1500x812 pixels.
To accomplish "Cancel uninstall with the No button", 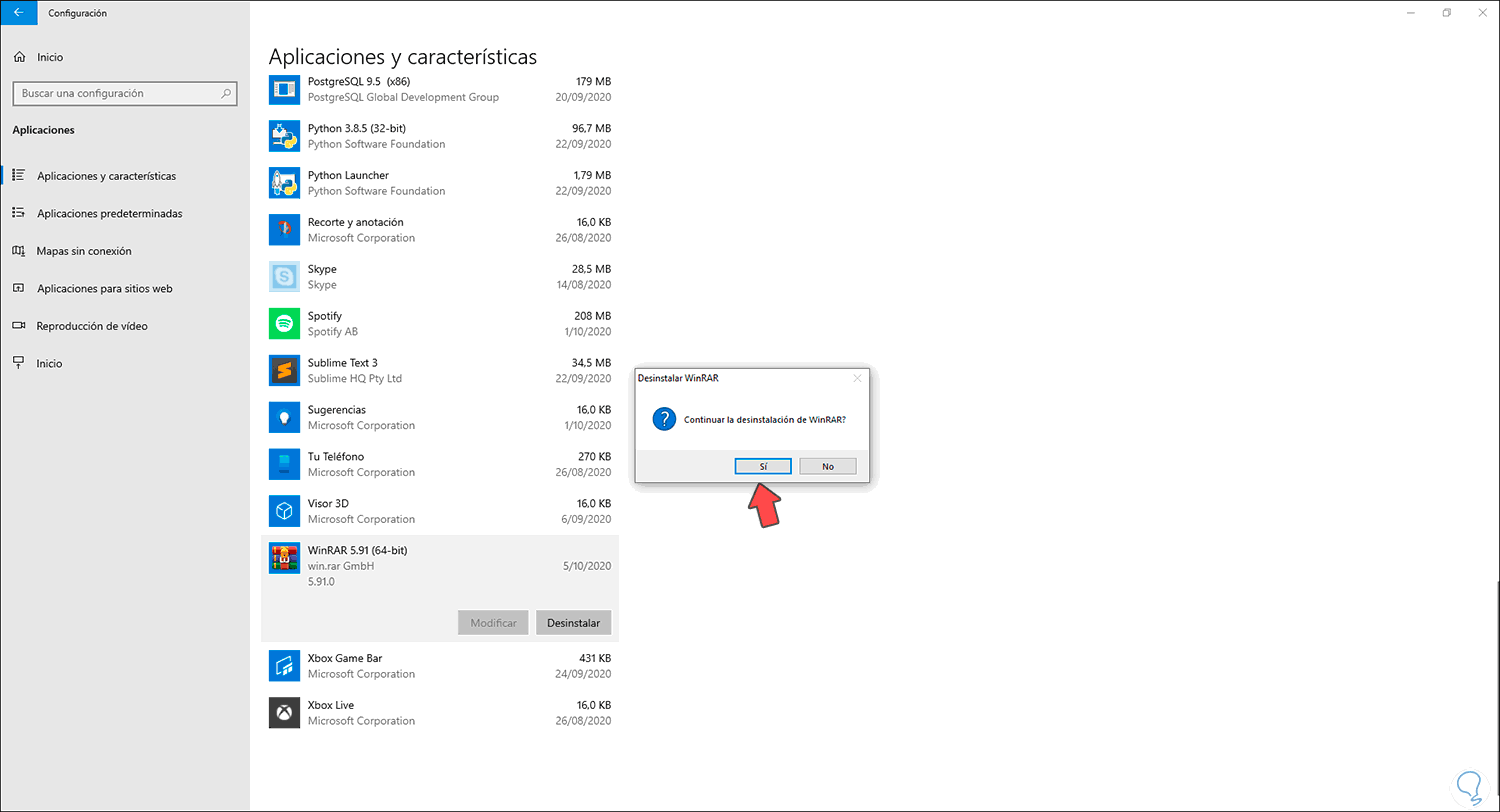I will pos(828,466).
